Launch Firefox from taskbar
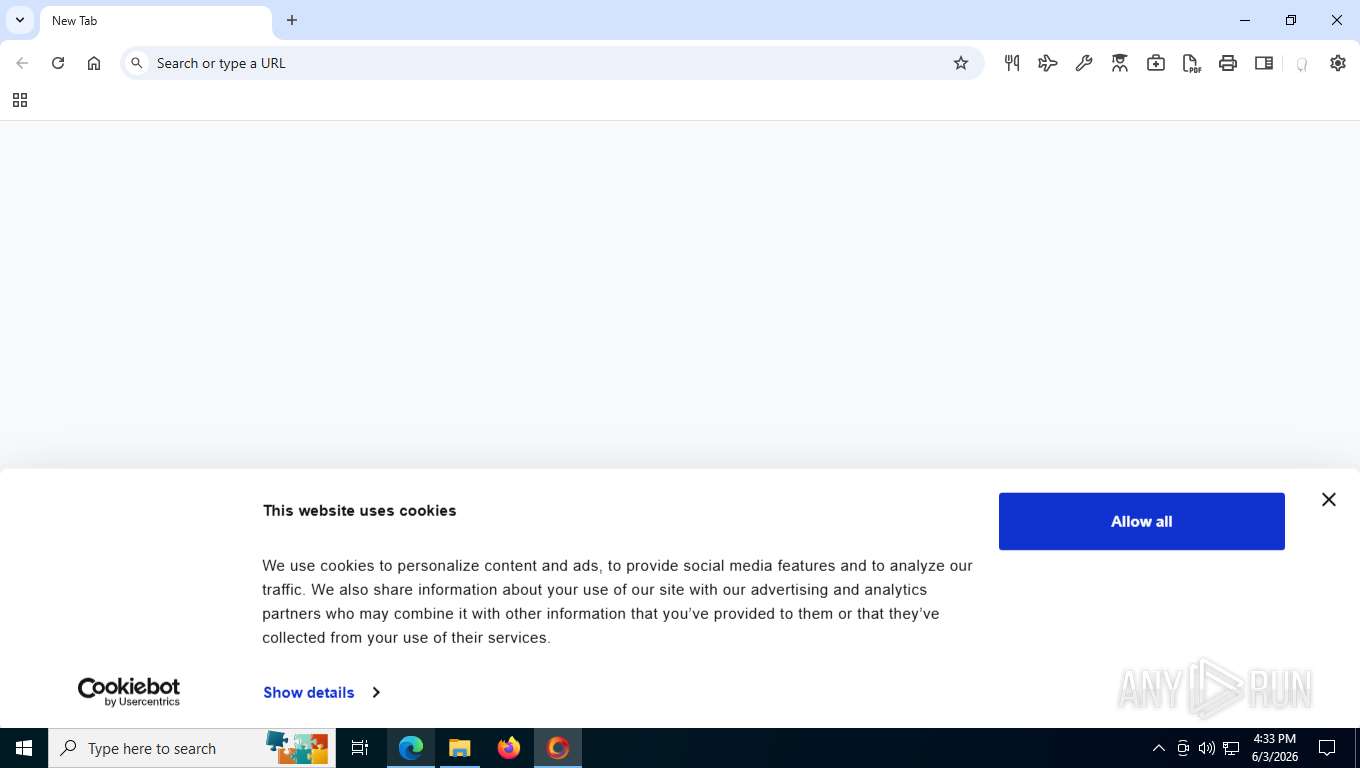The image size is (1360, 768). point(509,748)
